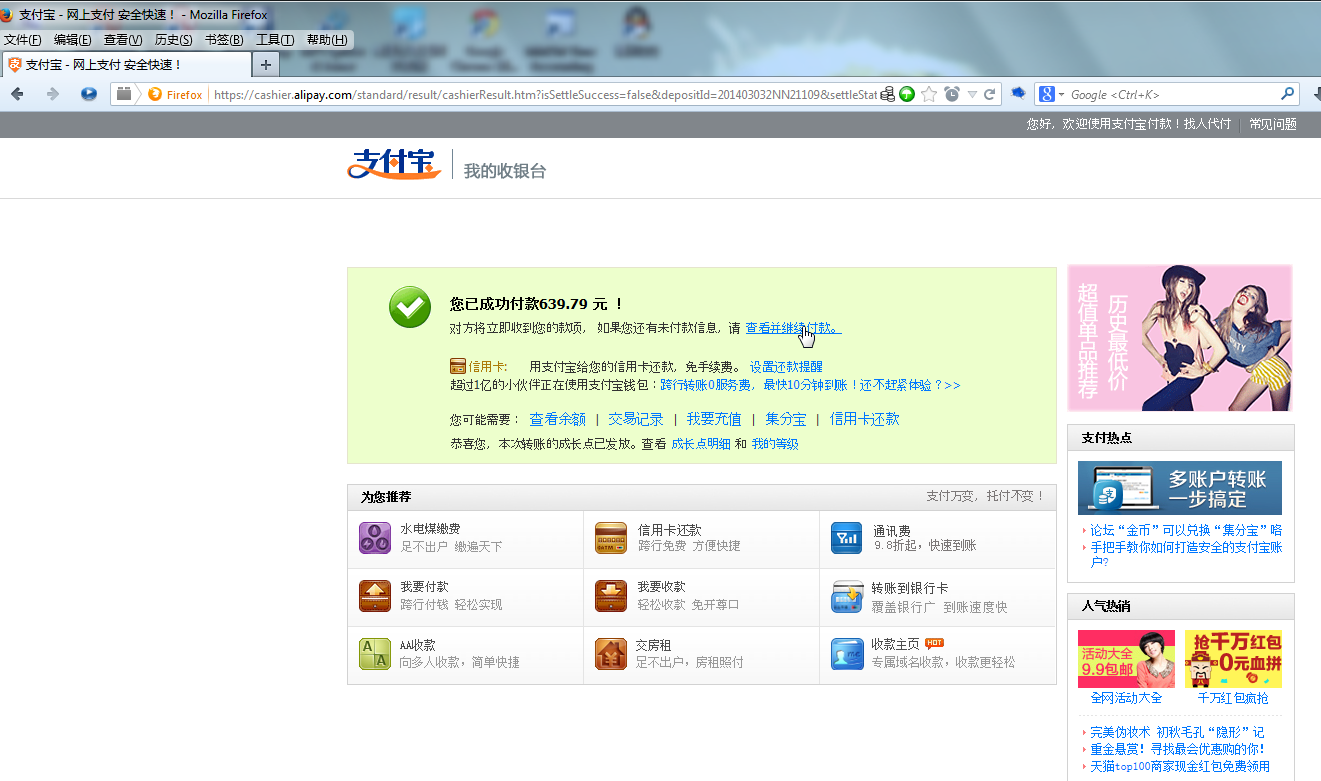Click the 集分宝 link
The height and width of the screenshot is (781, 1321).
(786, 419)
